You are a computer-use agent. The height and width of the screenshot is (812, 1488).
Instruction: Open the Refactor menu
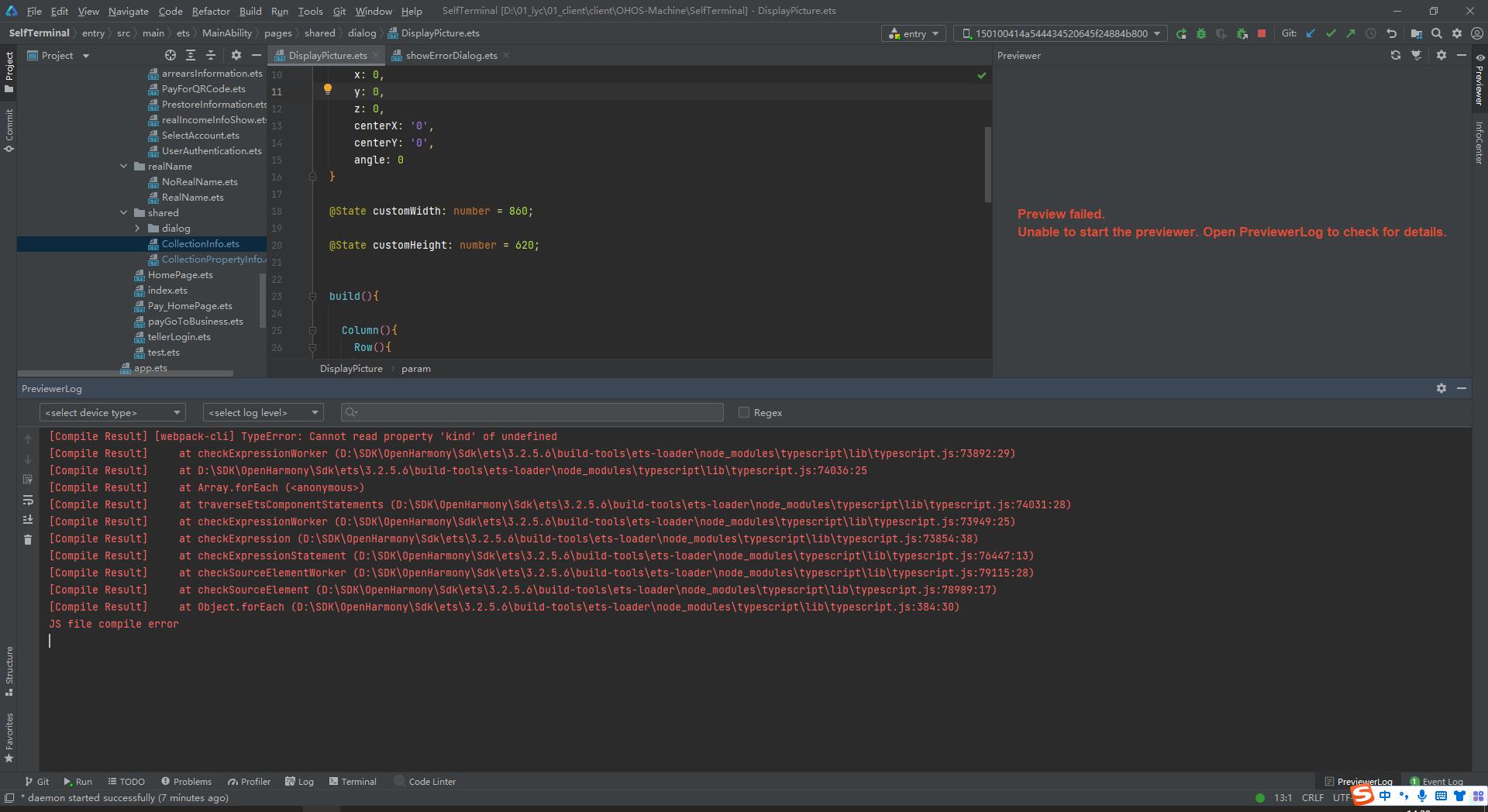tap(211, 11)
